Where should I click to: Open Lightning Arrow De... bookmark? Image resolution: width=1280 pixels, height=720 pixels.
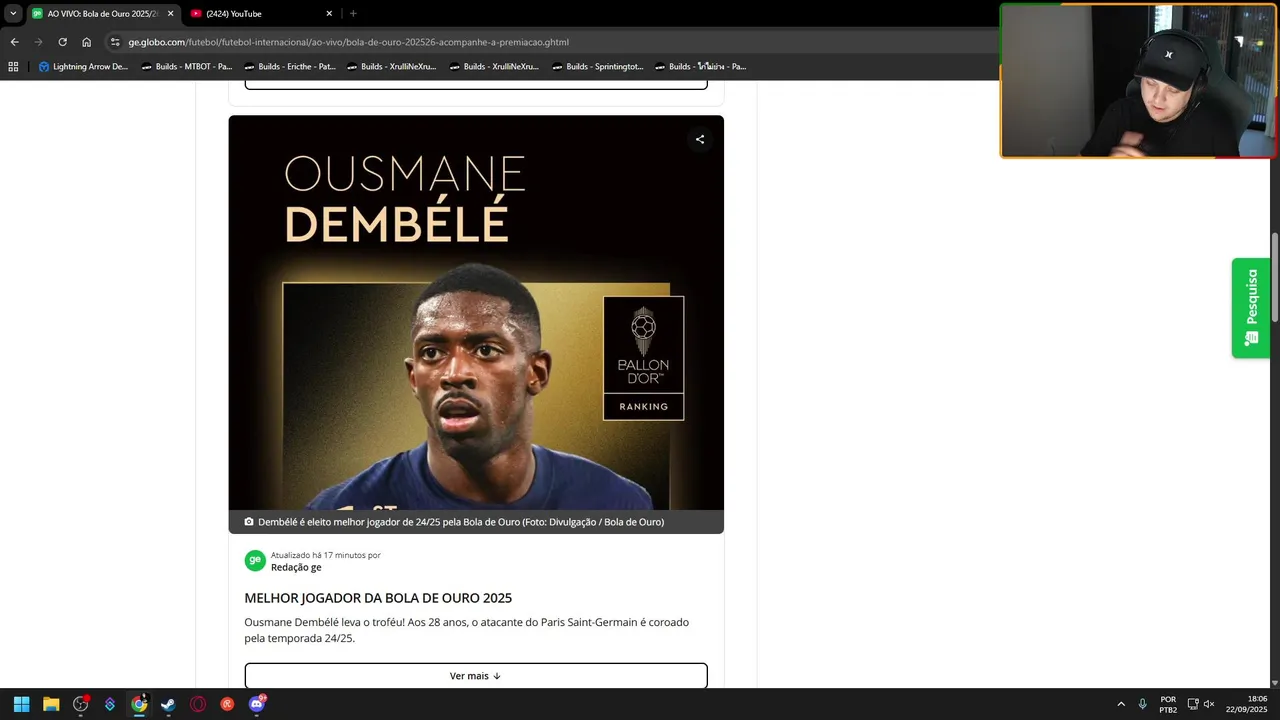tap(83, 67)
